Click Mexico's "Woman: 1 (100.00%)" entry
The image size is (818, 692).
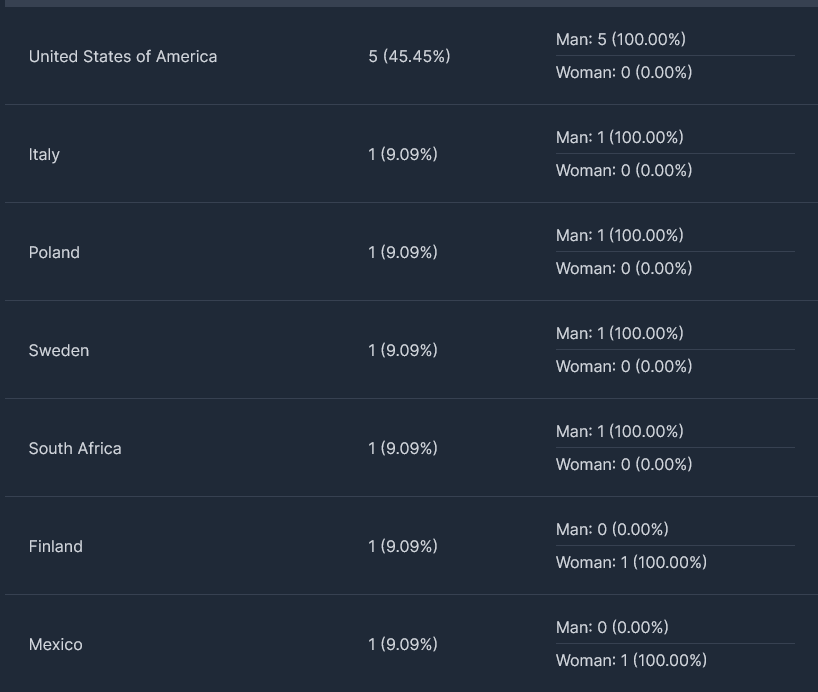[x=631, y=661]
